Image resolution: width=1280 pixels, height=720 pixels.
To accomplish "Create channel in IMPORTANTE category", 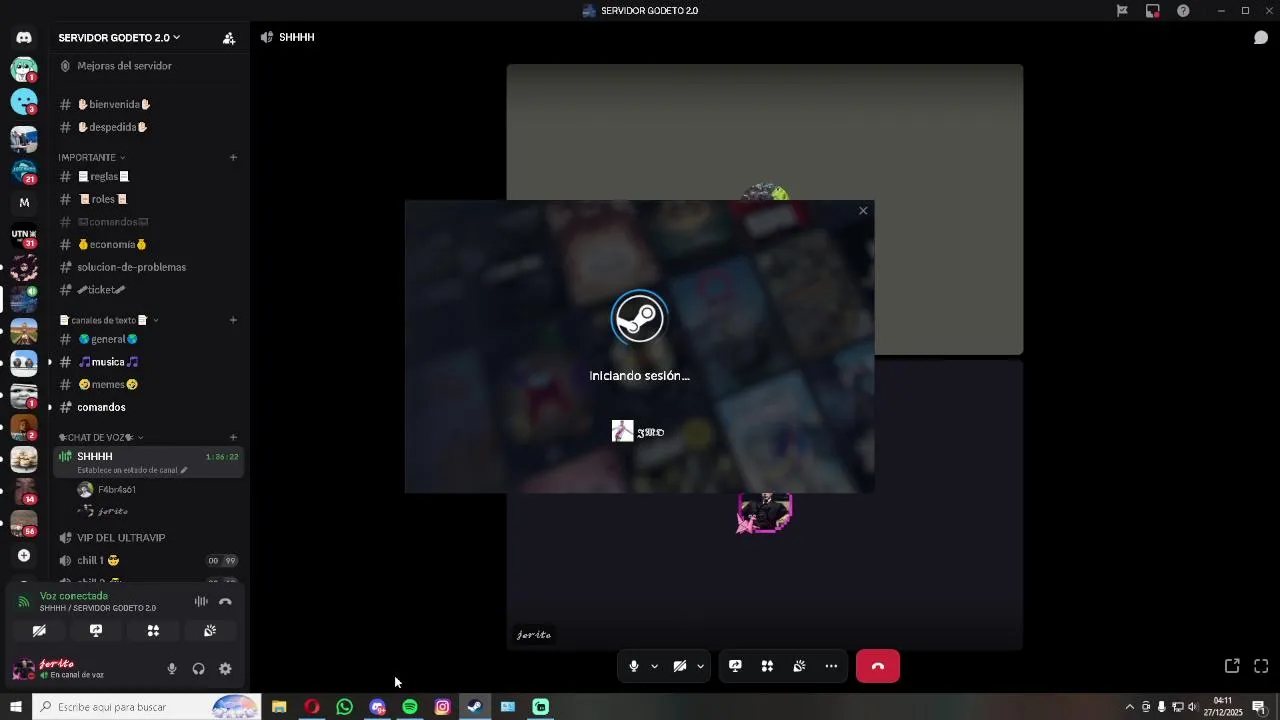I will tap(233, 157).
